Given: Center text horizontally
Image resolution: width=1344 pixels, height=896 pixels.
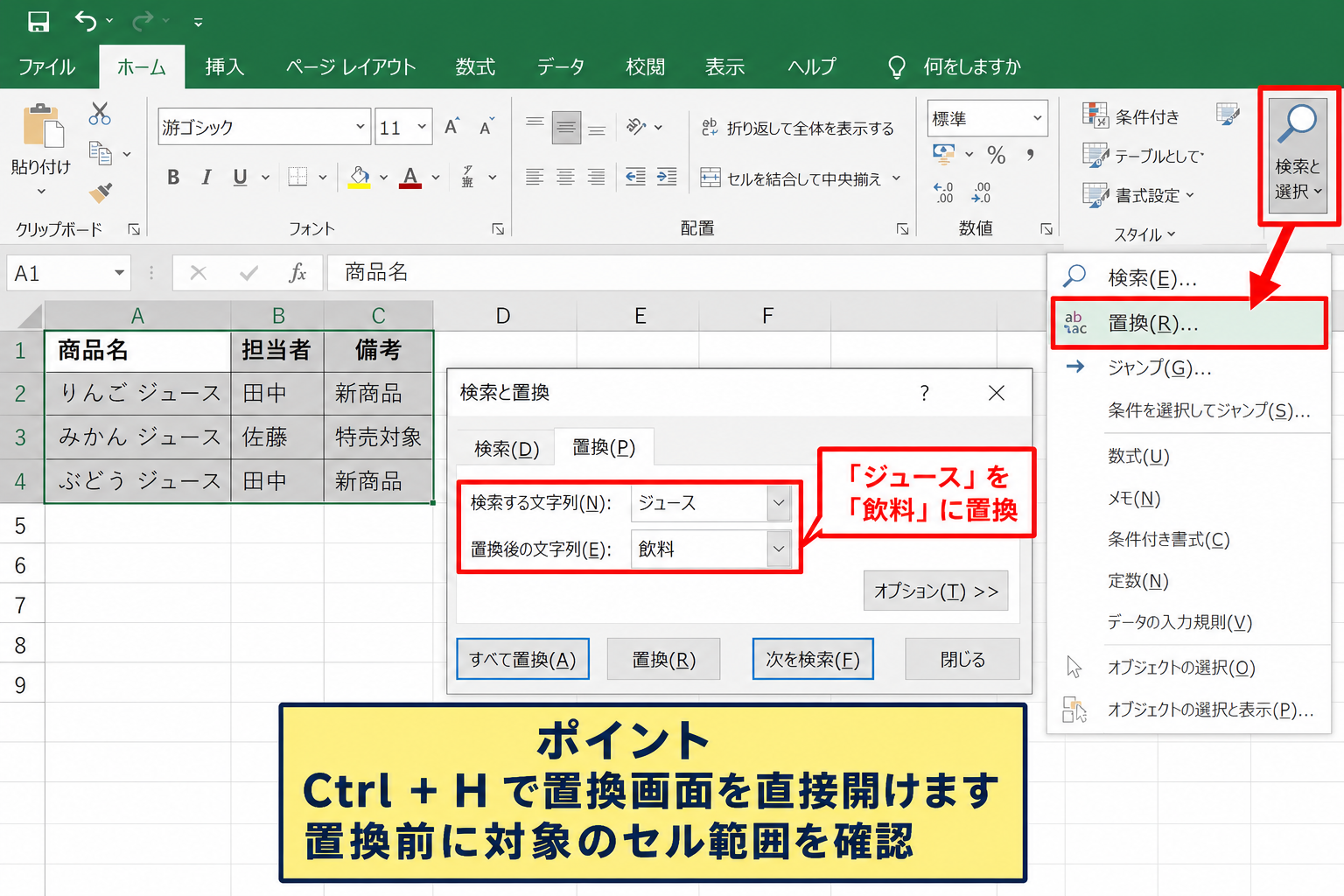Looking at the screenshot, I should tap(566, 177).
